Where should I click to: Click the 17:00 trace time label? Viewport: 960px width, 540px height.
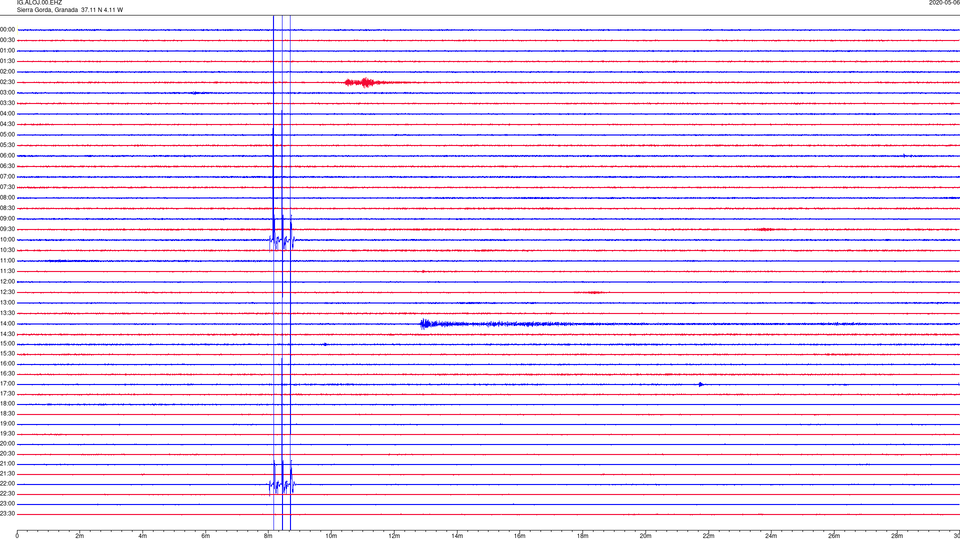(x=7, y=384)
